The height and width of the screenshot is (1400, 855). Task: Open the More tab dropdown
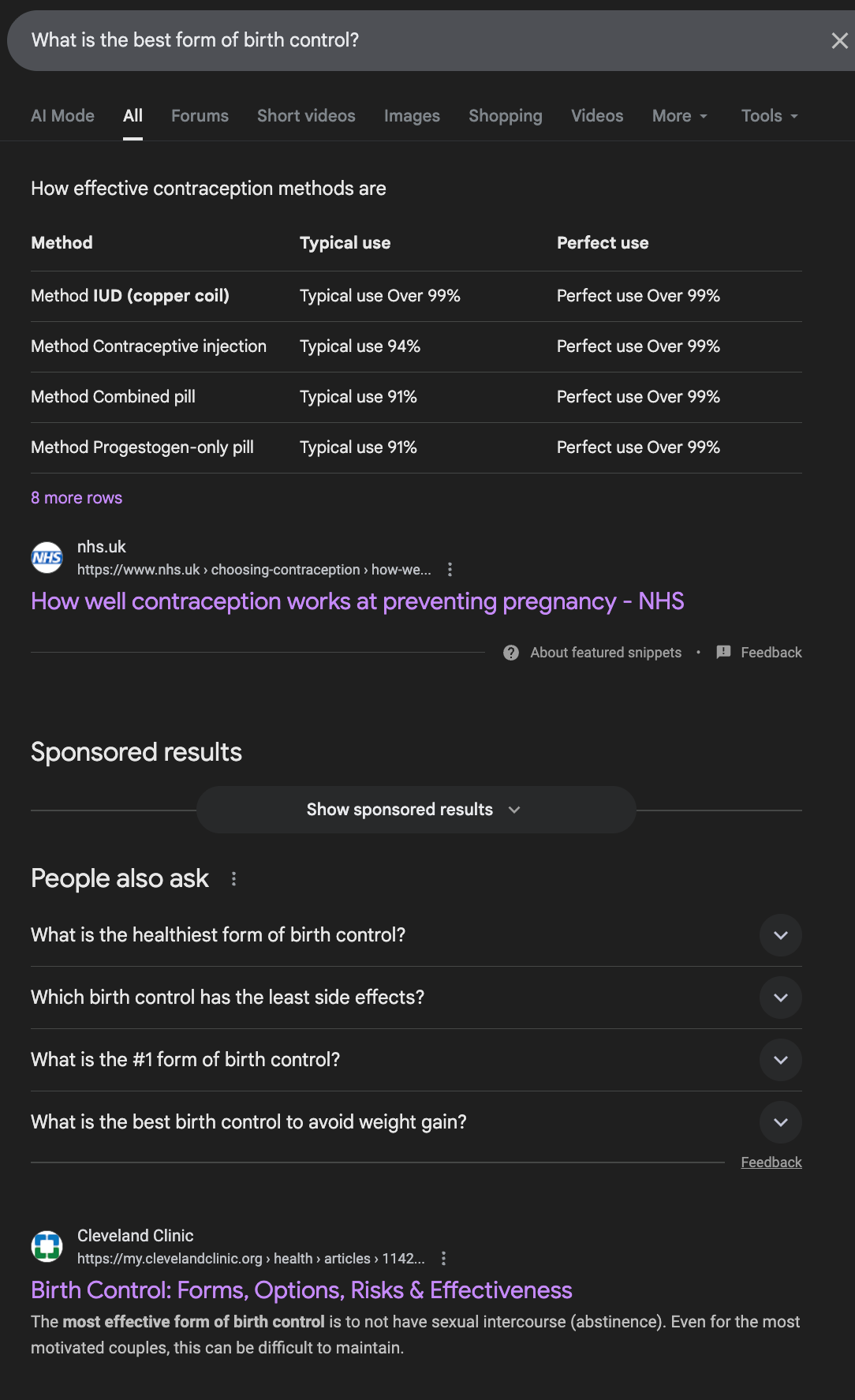pos(678,115)
